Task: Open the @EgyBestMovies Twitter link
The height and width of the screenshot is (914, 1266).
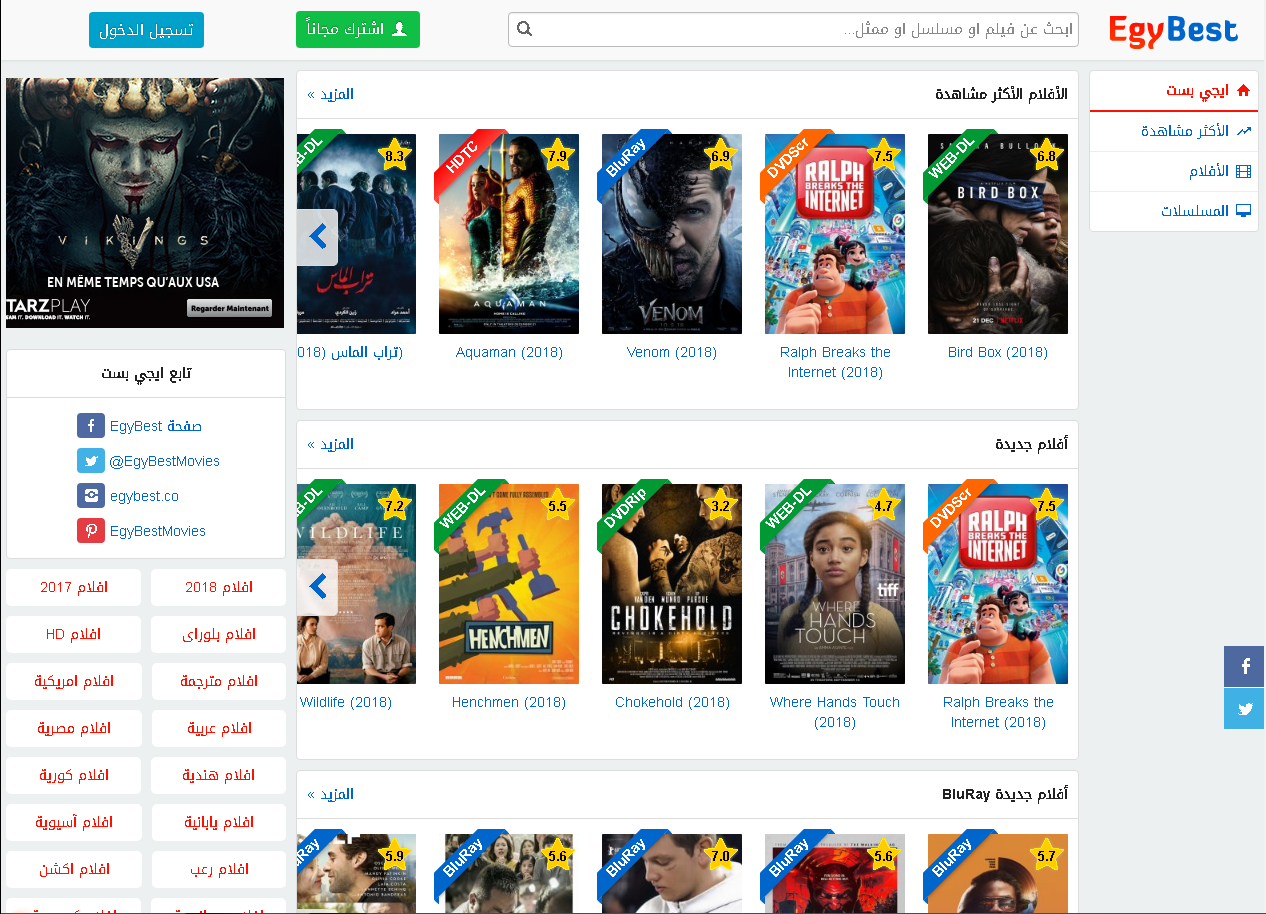Action: (165, 461)
